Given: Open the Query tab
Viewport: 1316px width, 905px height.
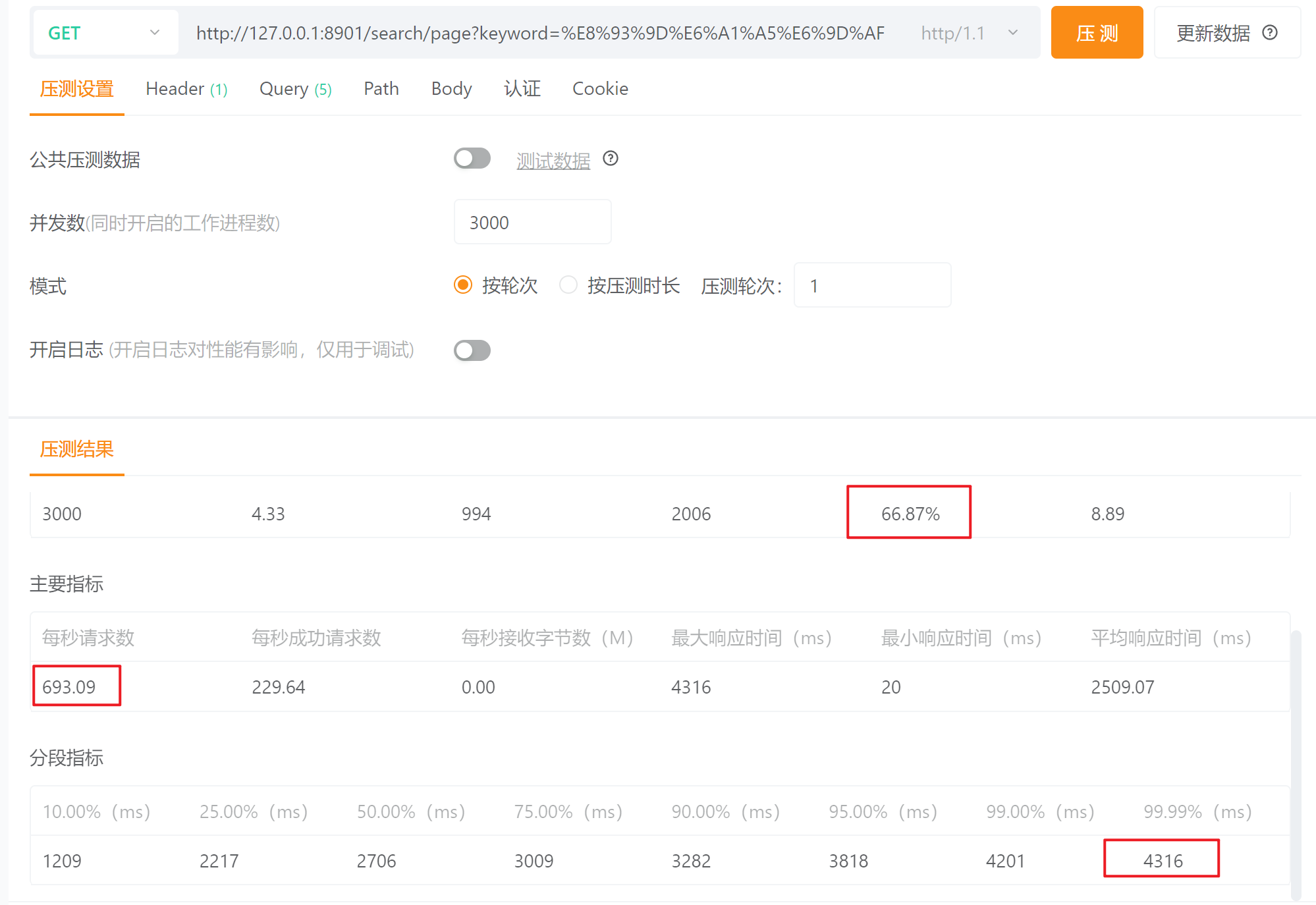Looking at the screenshot, I should (x=295, y=89).
